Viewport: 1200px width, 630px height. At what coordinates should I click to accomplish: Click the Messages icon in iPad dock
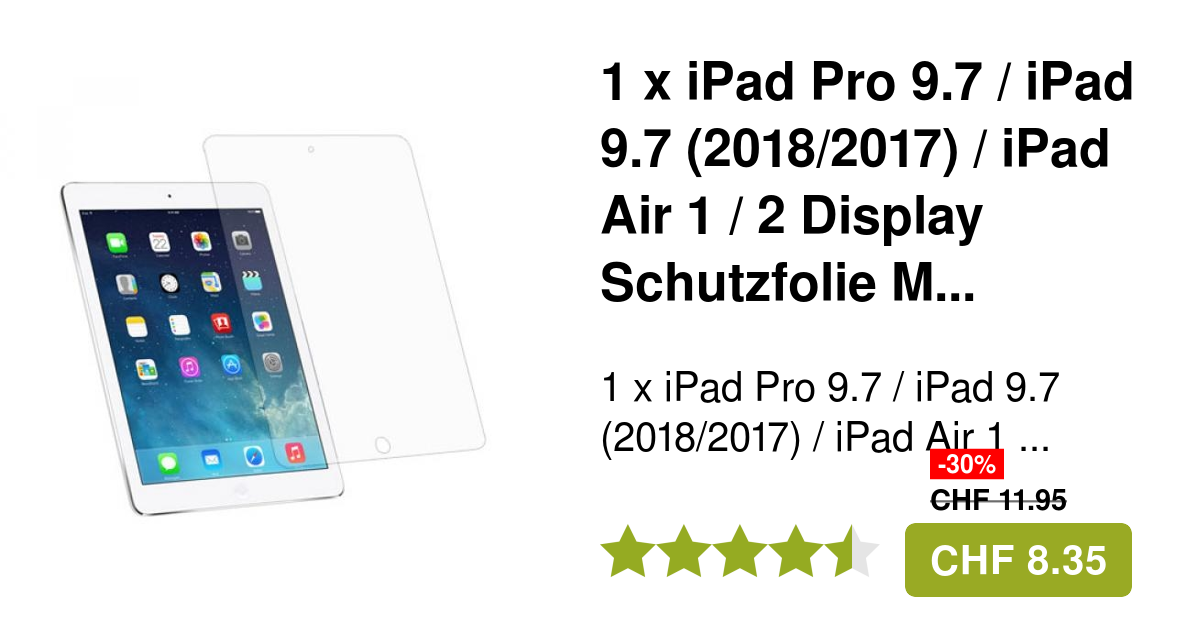(167, 462)
